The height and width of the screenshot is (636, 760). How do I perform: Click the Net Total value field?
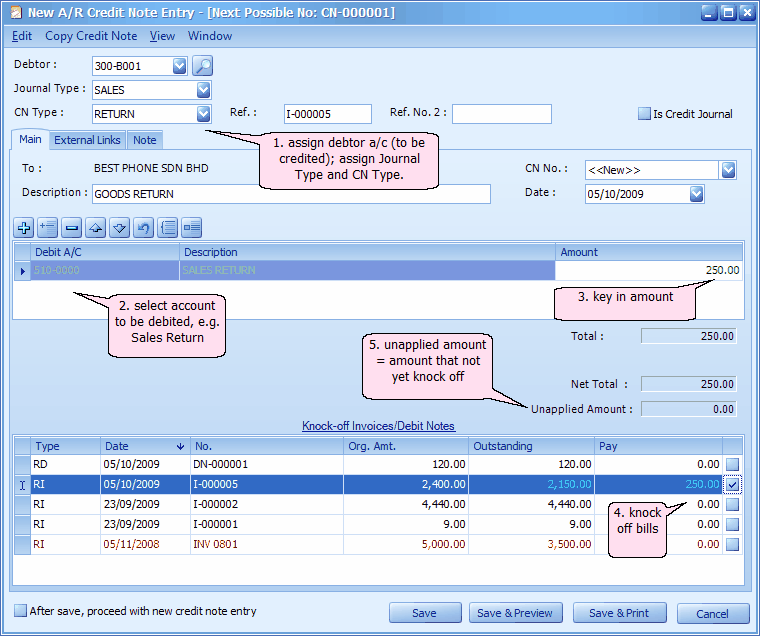(x=689, y=384)
